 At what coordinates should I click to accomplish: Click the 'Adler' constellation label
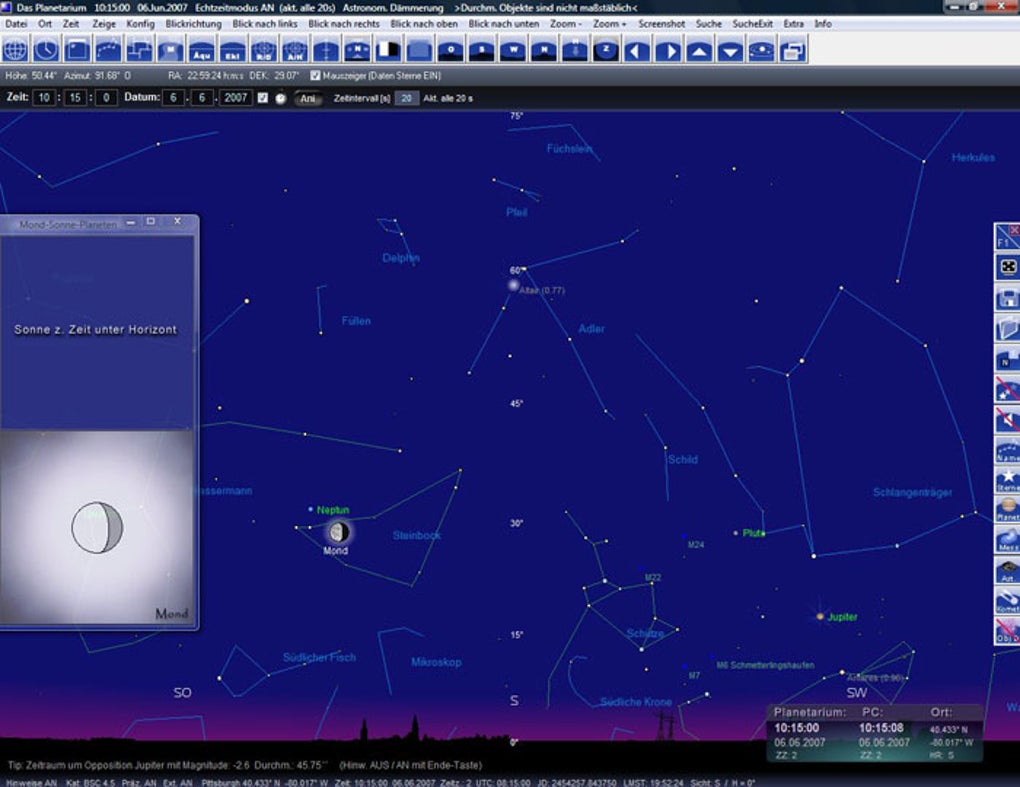coord(591,328)
